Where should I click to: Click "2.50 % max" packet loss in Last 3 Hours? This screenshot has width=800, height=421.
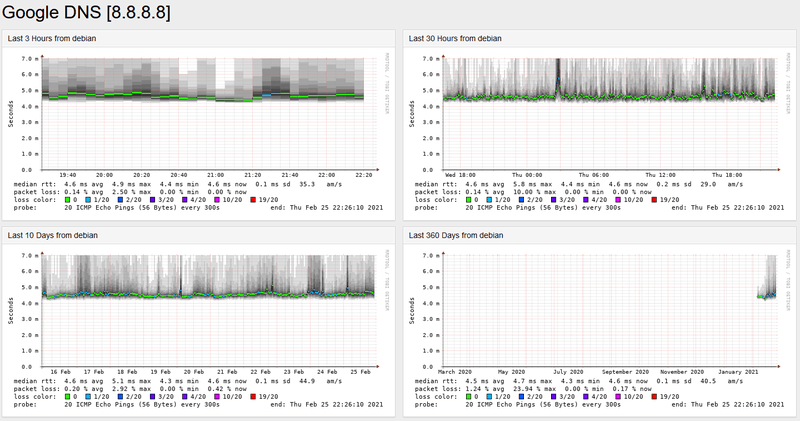[132, 192]
